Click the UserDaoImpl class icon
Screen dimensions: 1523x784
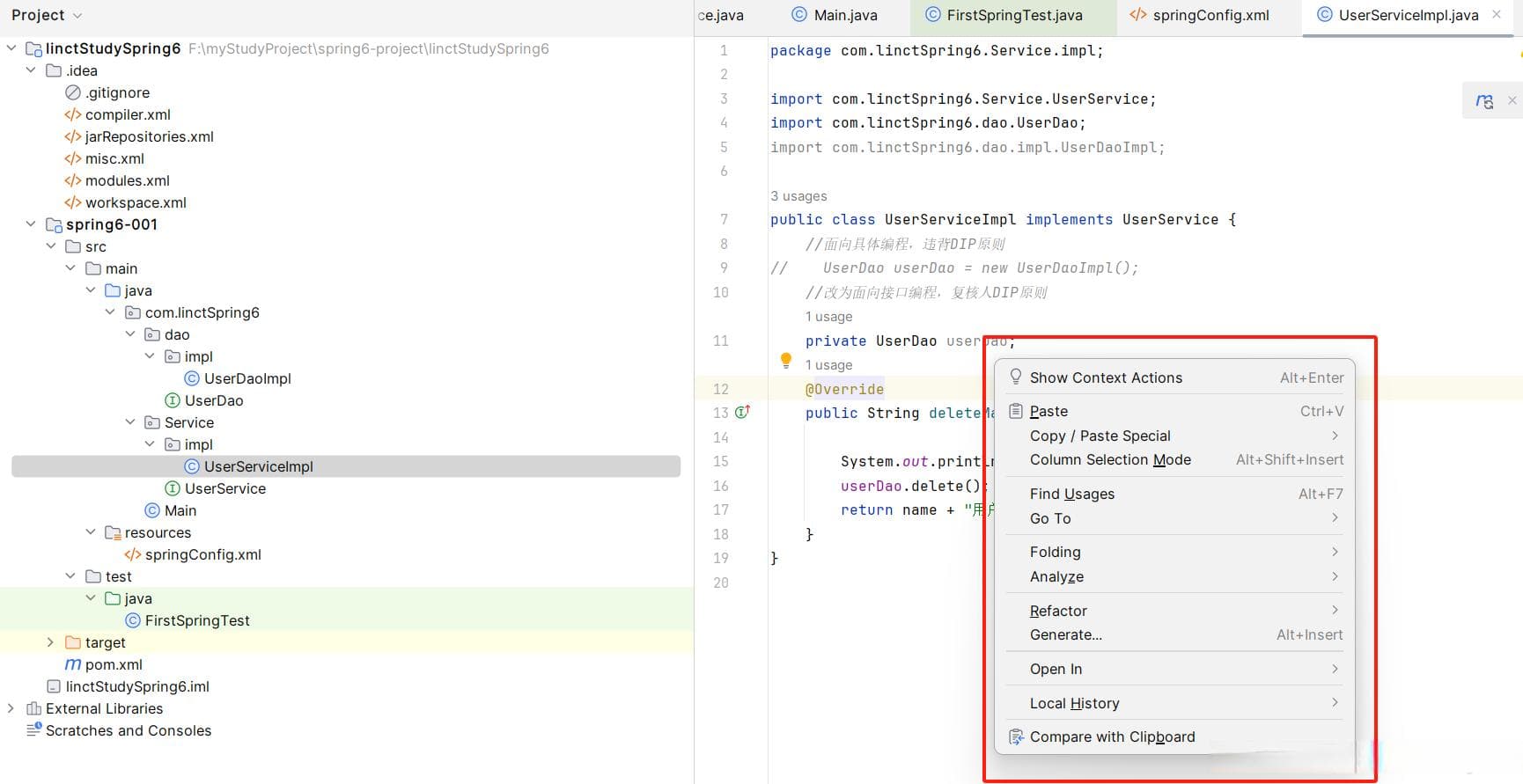pos(192,378)
